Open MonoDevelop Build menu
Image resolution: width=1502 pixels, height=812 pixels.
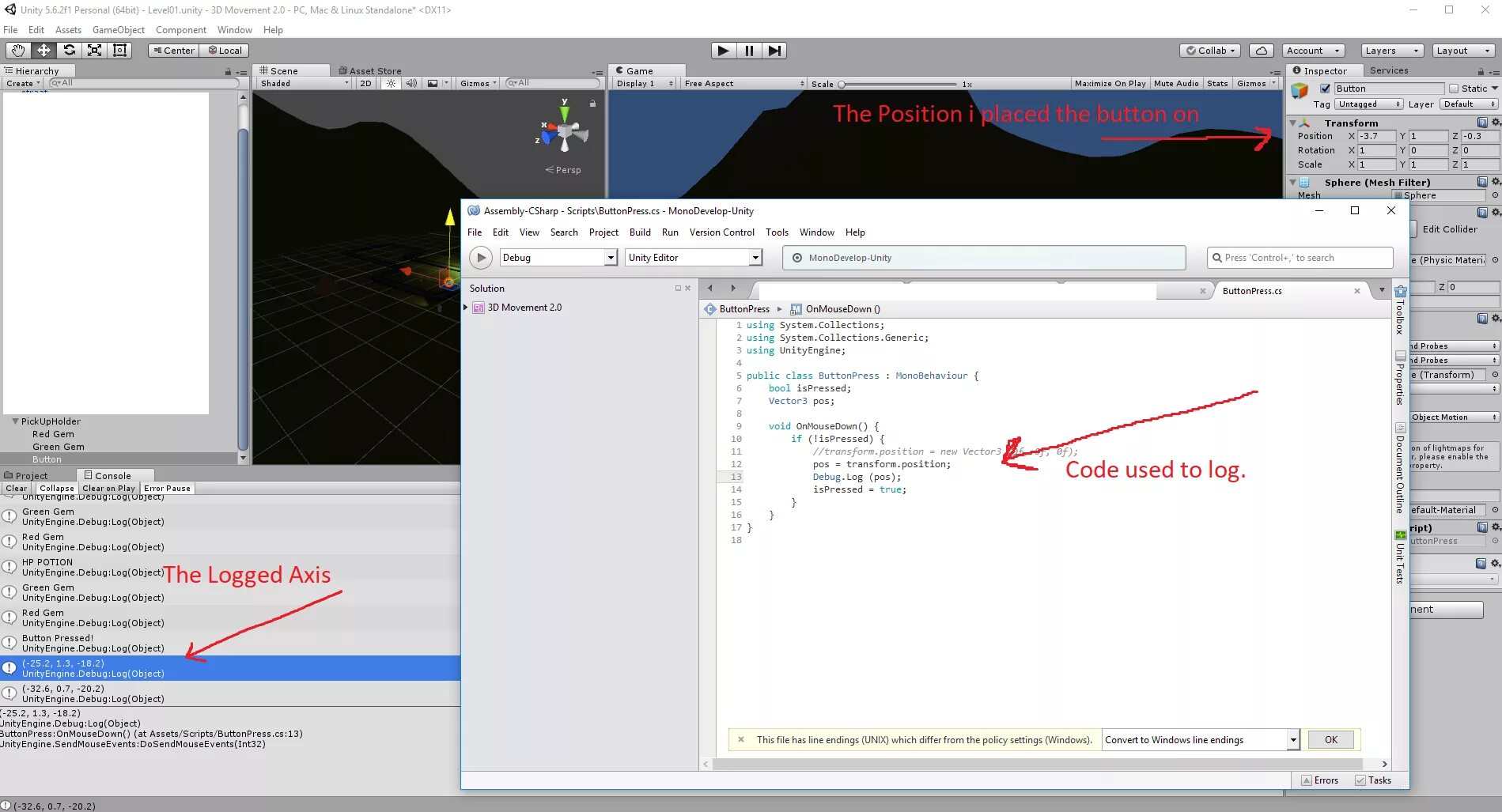click(640, 232)
